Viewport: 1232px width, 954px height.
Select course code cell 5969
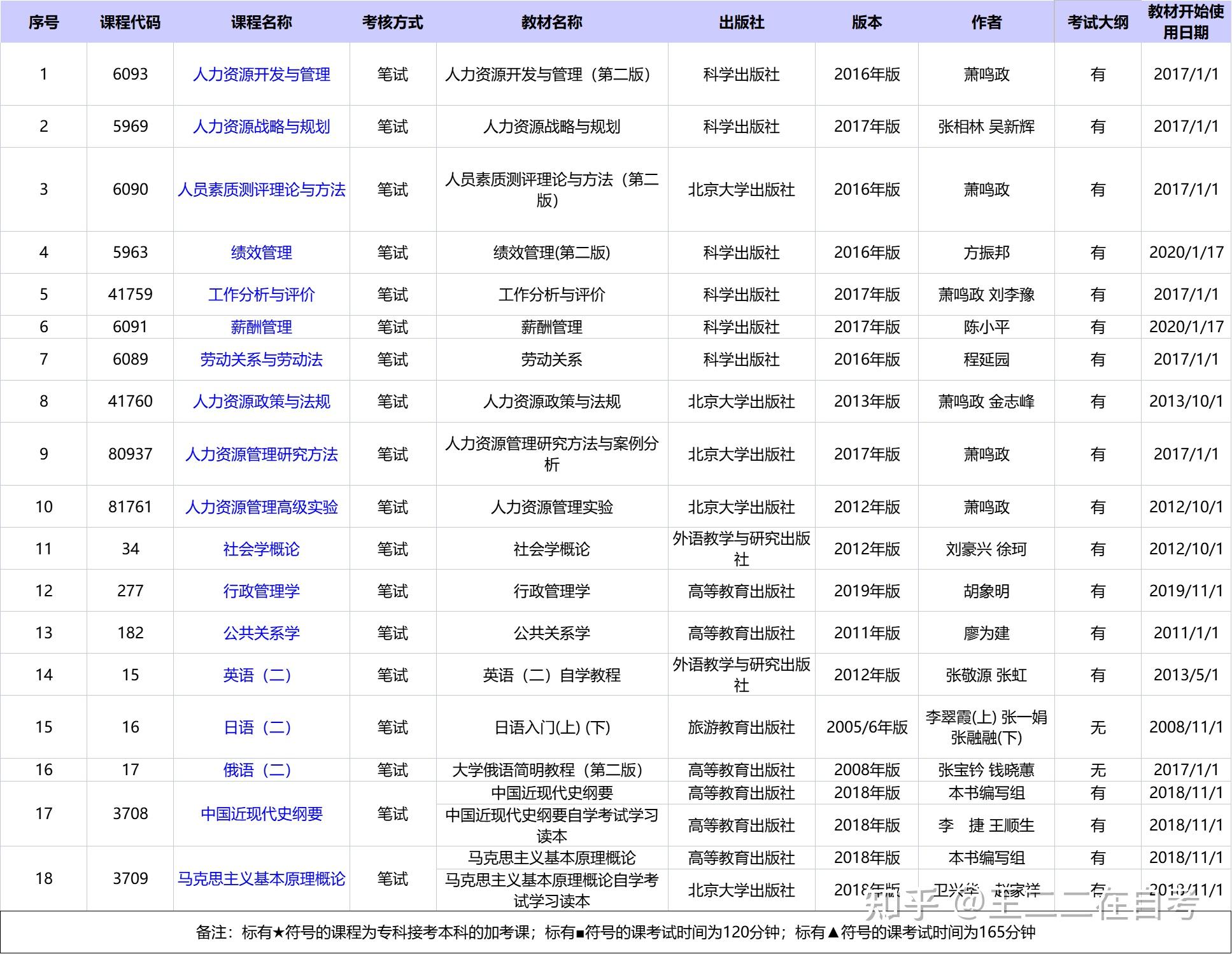[x=130, y=127]
